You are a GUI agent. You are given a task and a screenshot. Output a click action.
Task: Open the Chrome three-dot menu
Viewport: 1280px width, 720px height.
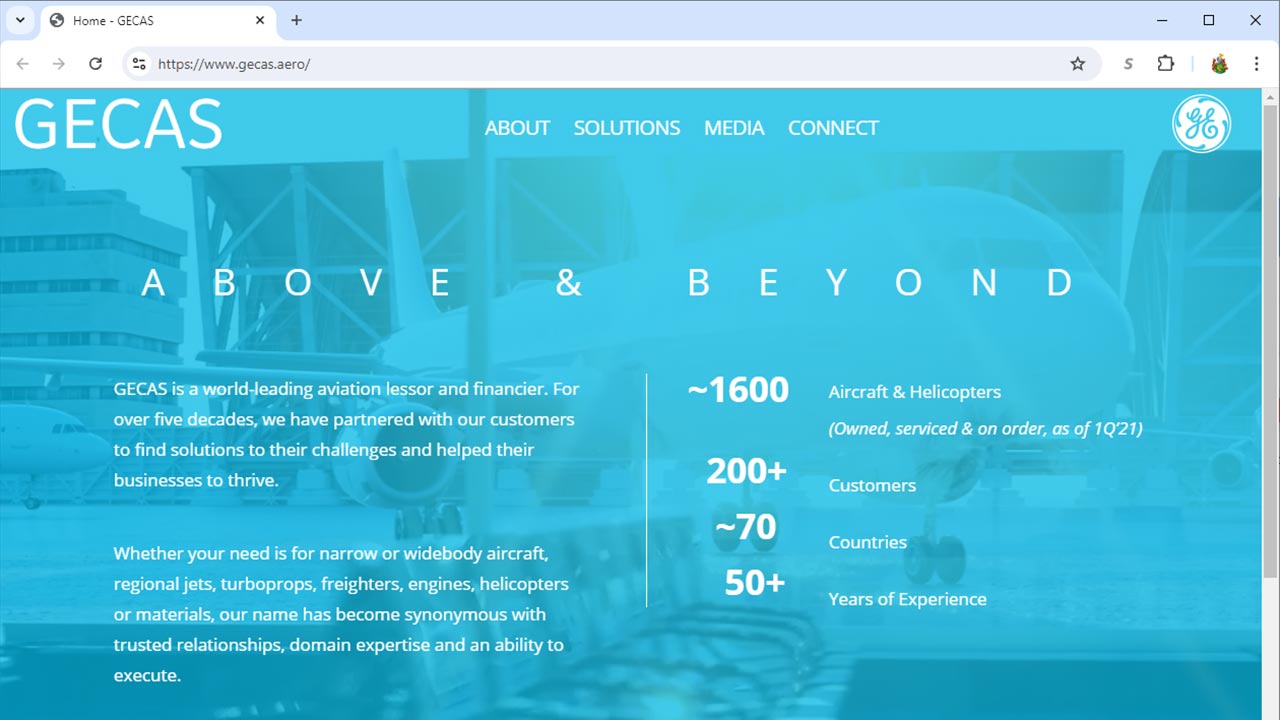(1256, 64)
